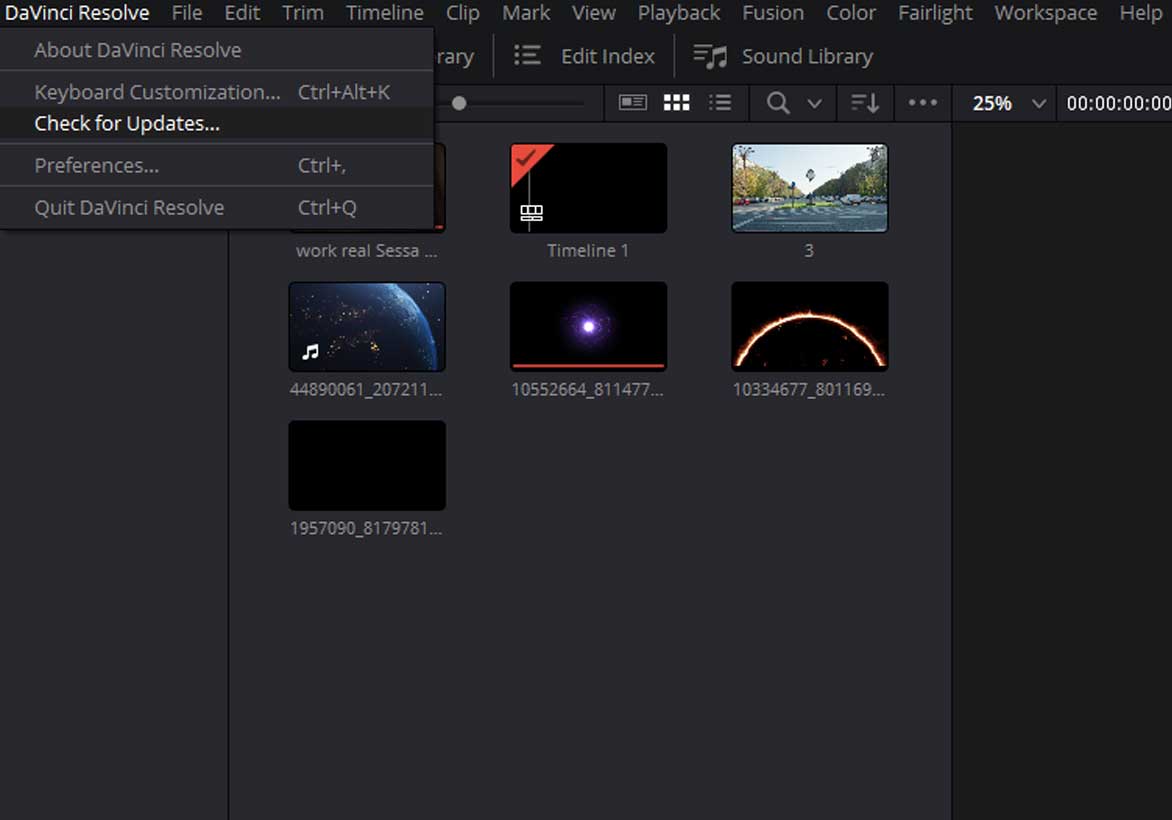Select About DaVinci Resolve
This screenshot has width=1172, height=820.
tap(217, 50)
